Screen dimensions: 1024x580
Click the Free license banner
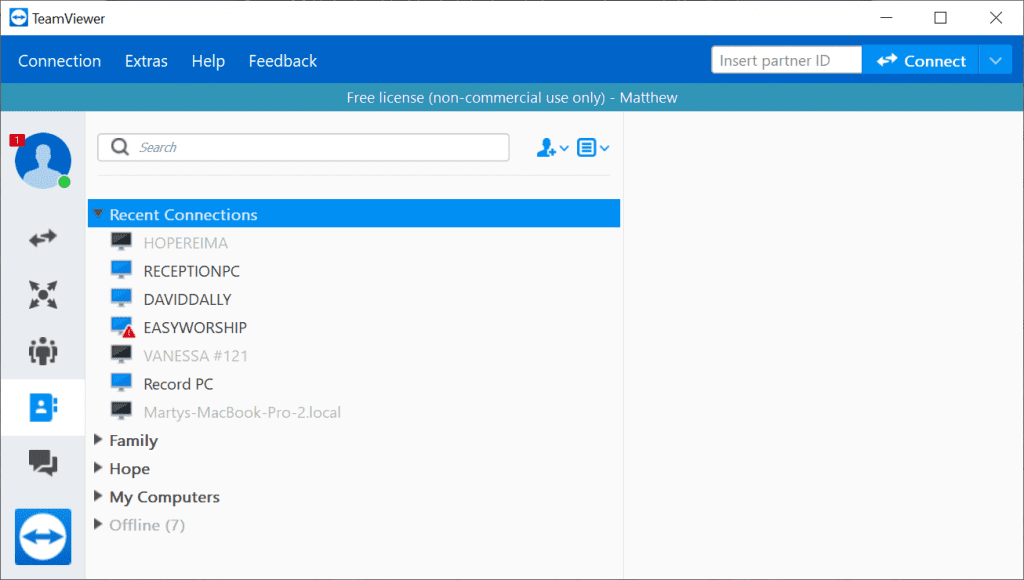tap(512, 97)
